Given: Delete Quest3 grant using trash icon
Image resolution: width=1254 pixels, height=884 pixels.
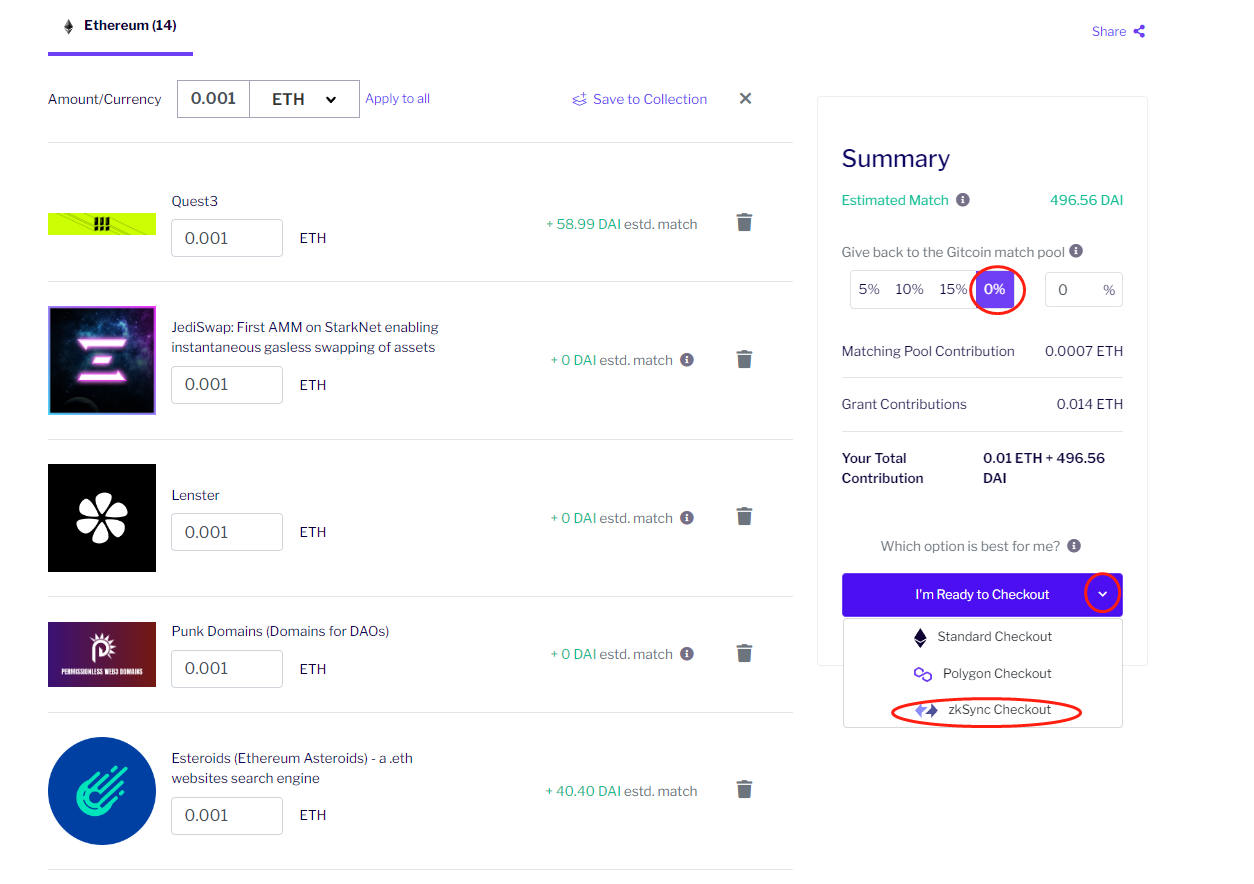Looking at the screenshot, I should click(x=744, y=222).
